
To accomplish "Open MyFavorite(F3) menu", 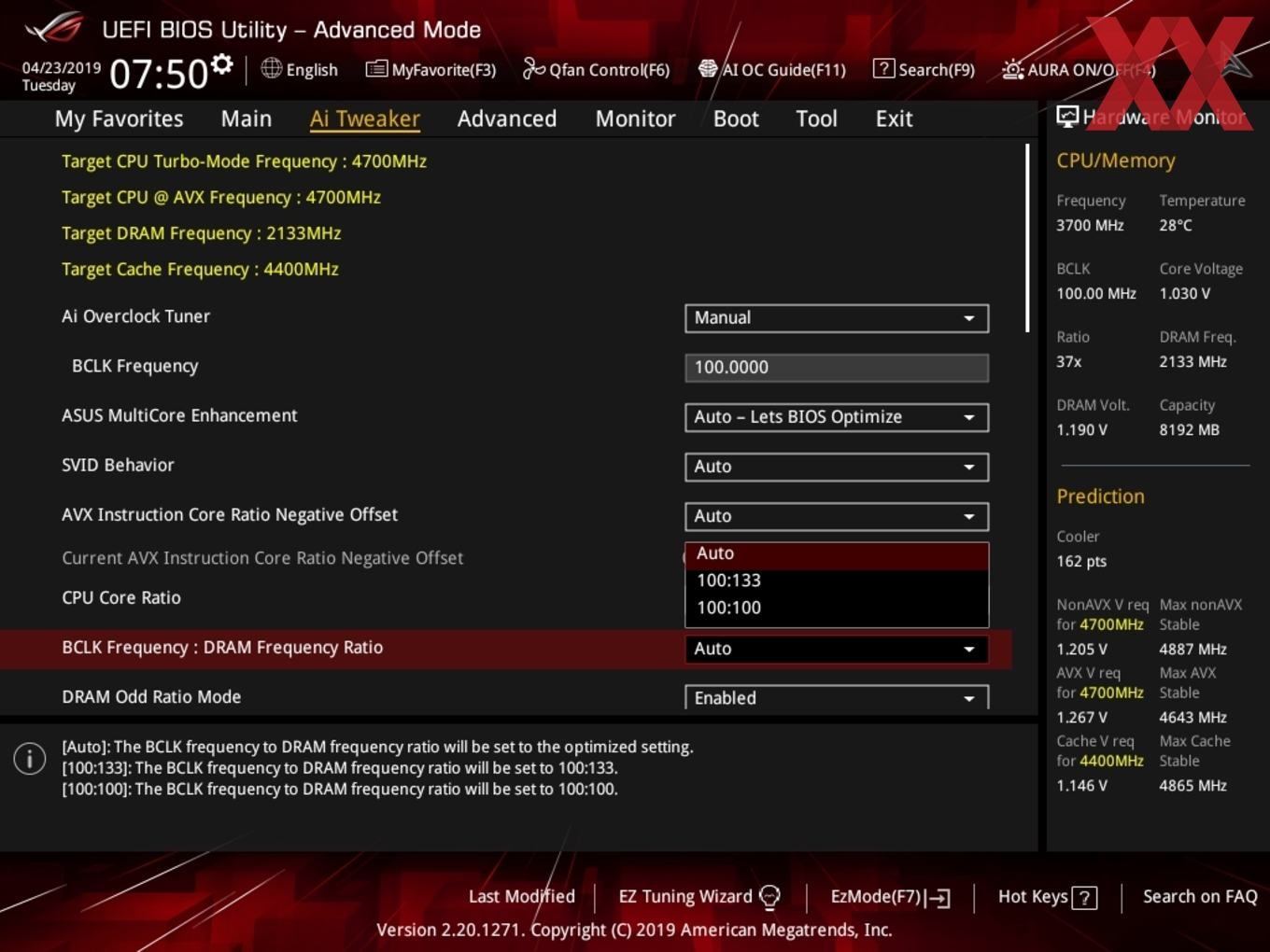I will [x=430, y=69].
